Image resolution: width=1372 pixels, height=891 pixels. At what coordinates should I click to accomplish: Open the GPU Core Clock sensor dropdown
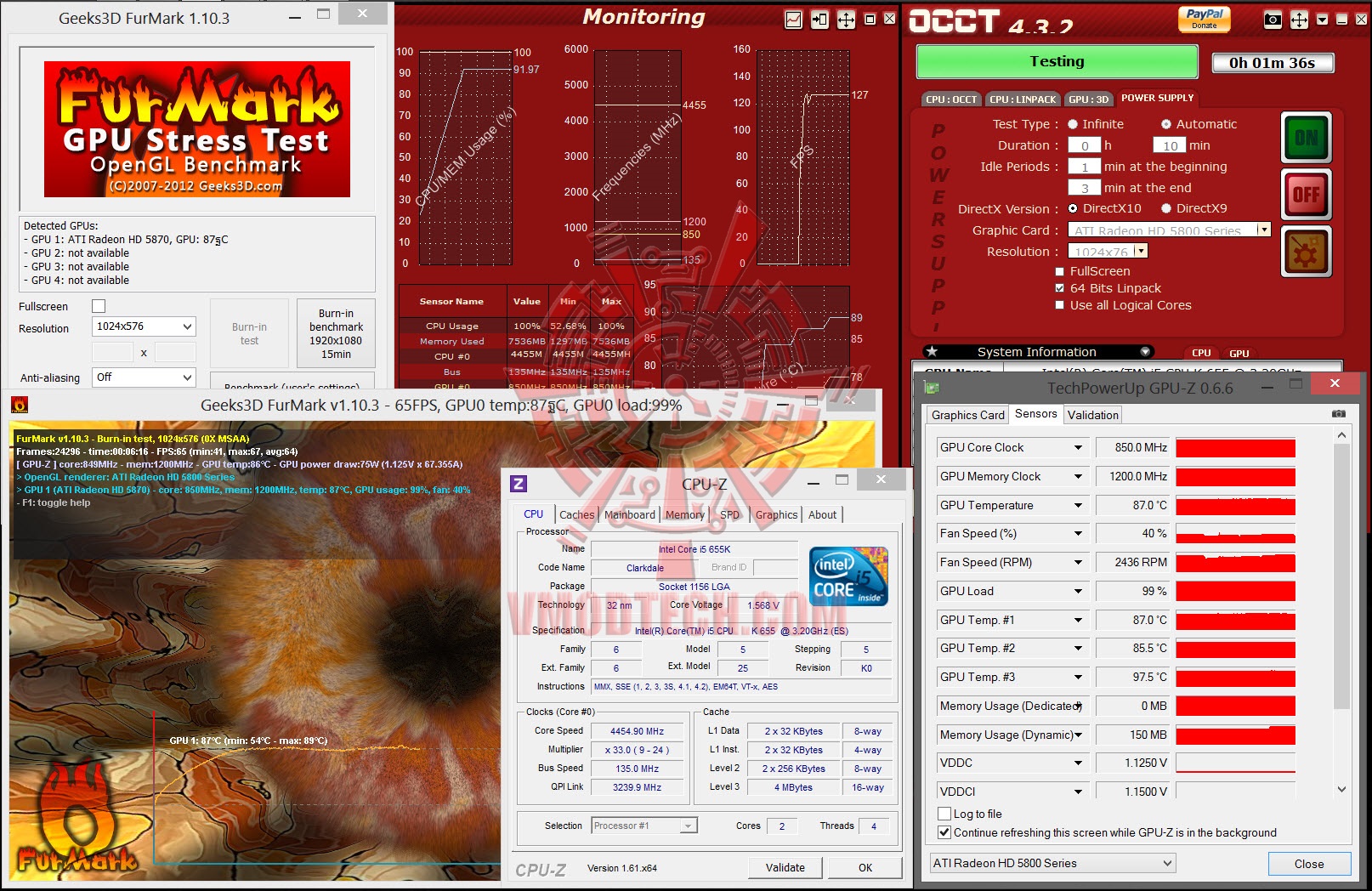[1078, 447]
